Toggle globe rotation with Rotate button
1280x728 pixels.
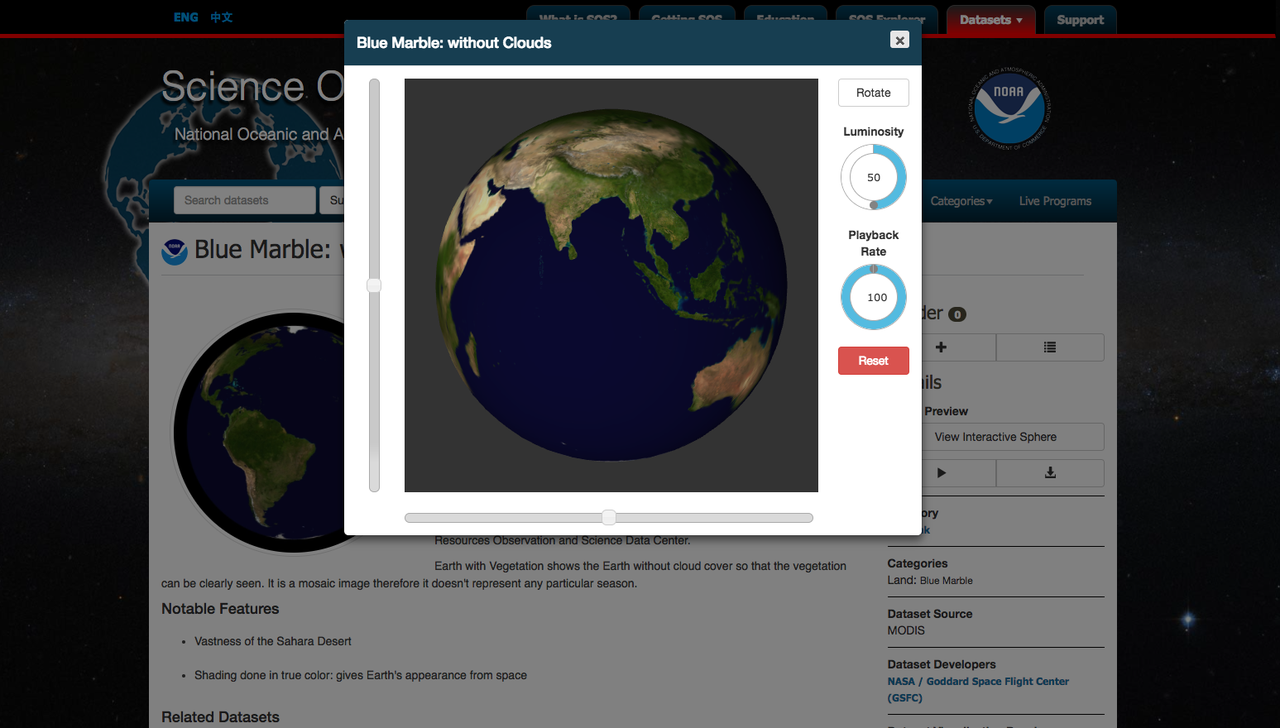point(873,92)
